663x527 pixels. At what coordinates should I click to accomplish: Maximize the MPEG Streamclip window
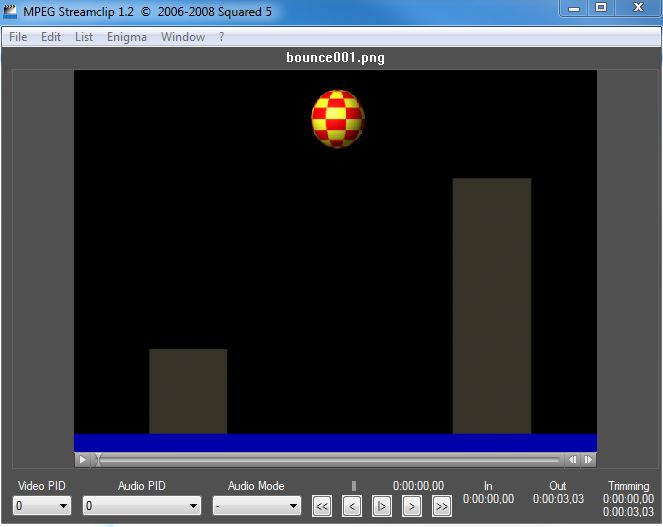click(x=601, y=8)
